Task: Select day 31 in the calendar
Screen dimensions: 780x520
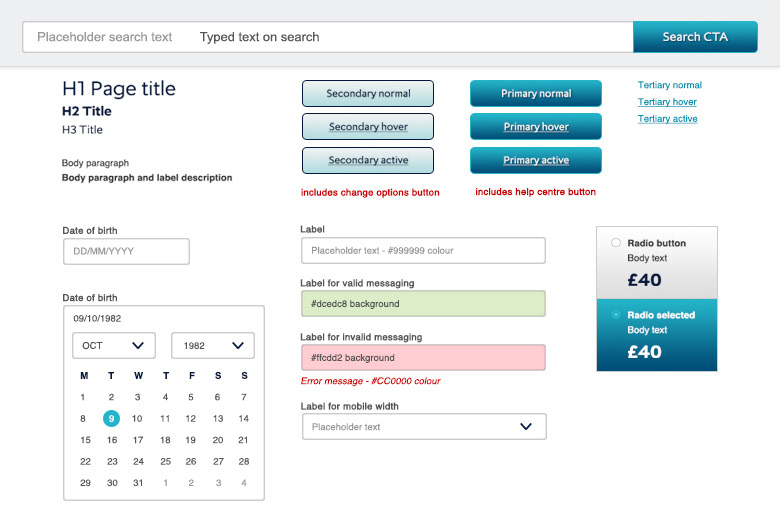Action: tap(138, 483)
